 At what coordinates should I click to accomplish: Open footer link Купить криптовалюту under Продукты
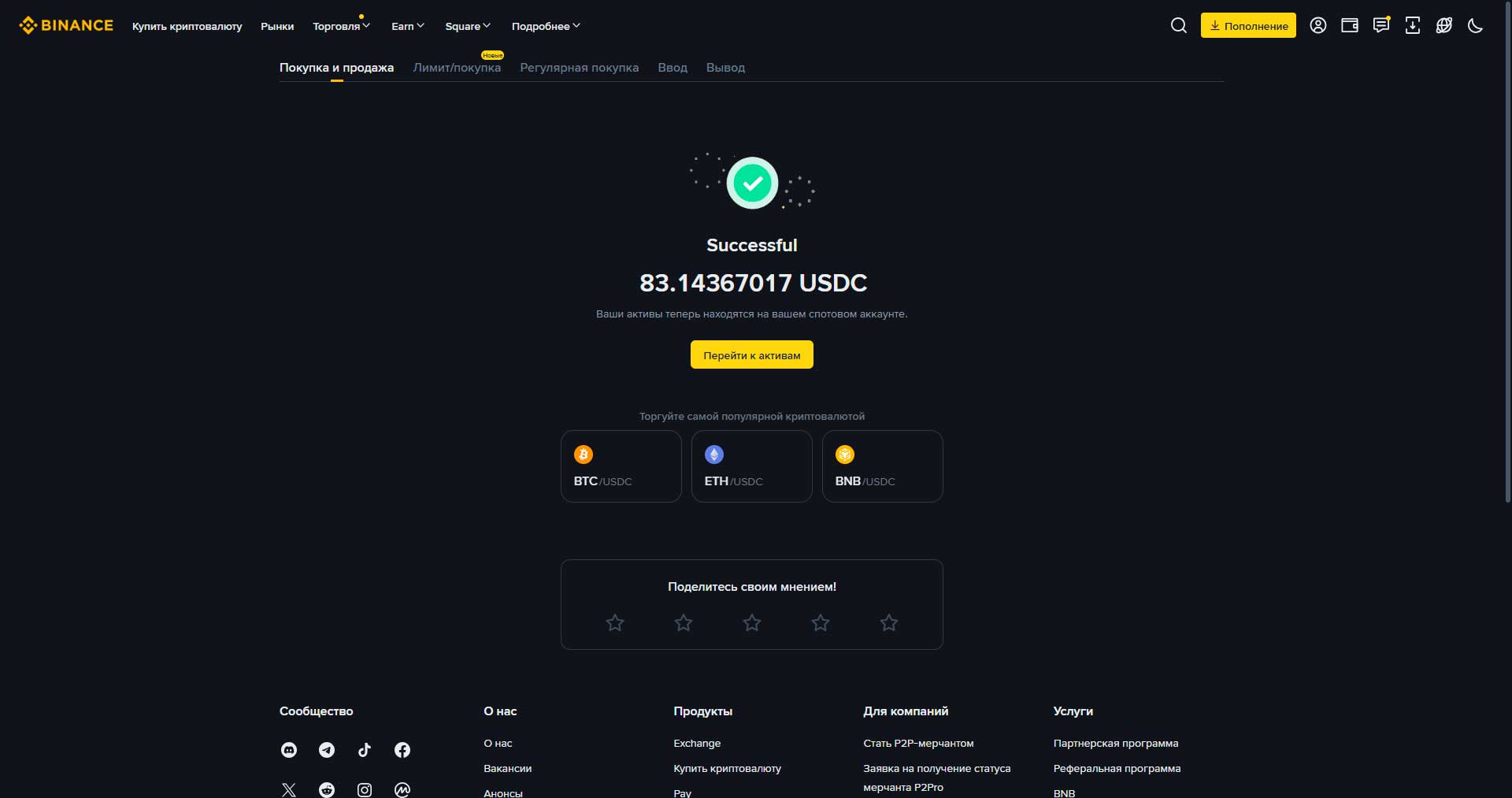[727, 768]
